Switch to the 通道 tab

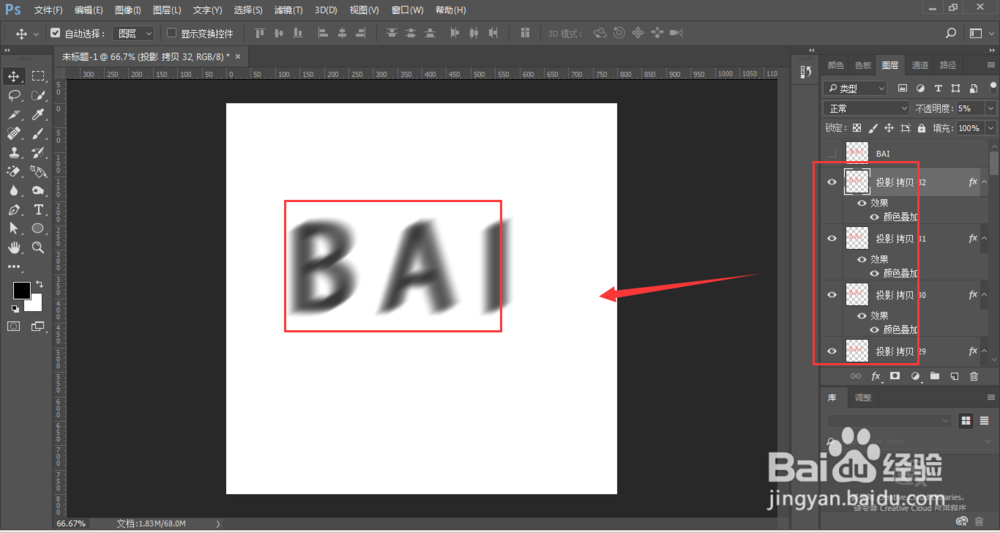click(x=920, y=65)
